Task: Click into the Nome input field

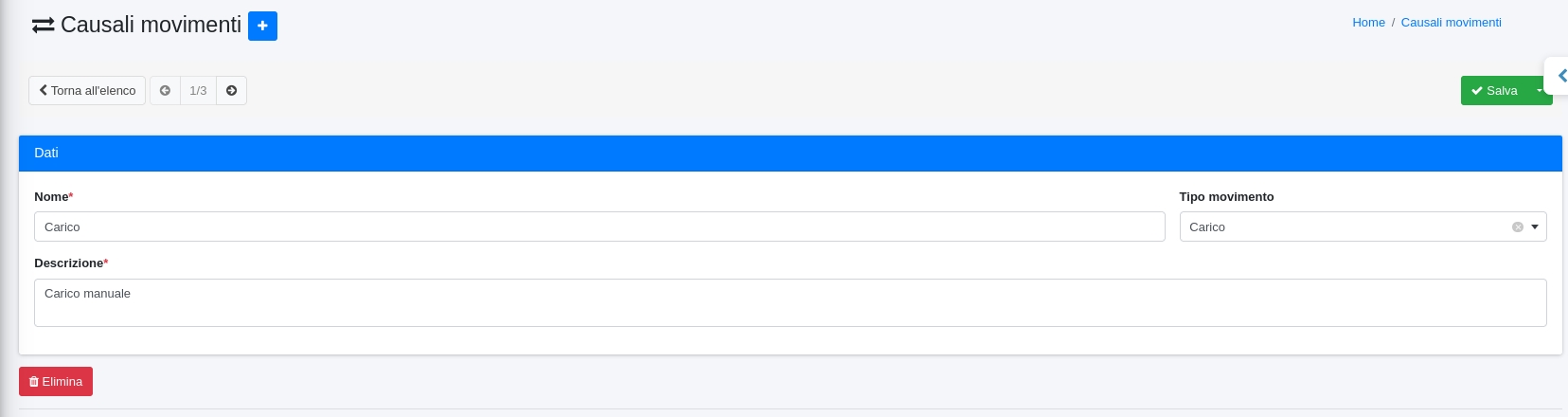Action: pos(599,227)
